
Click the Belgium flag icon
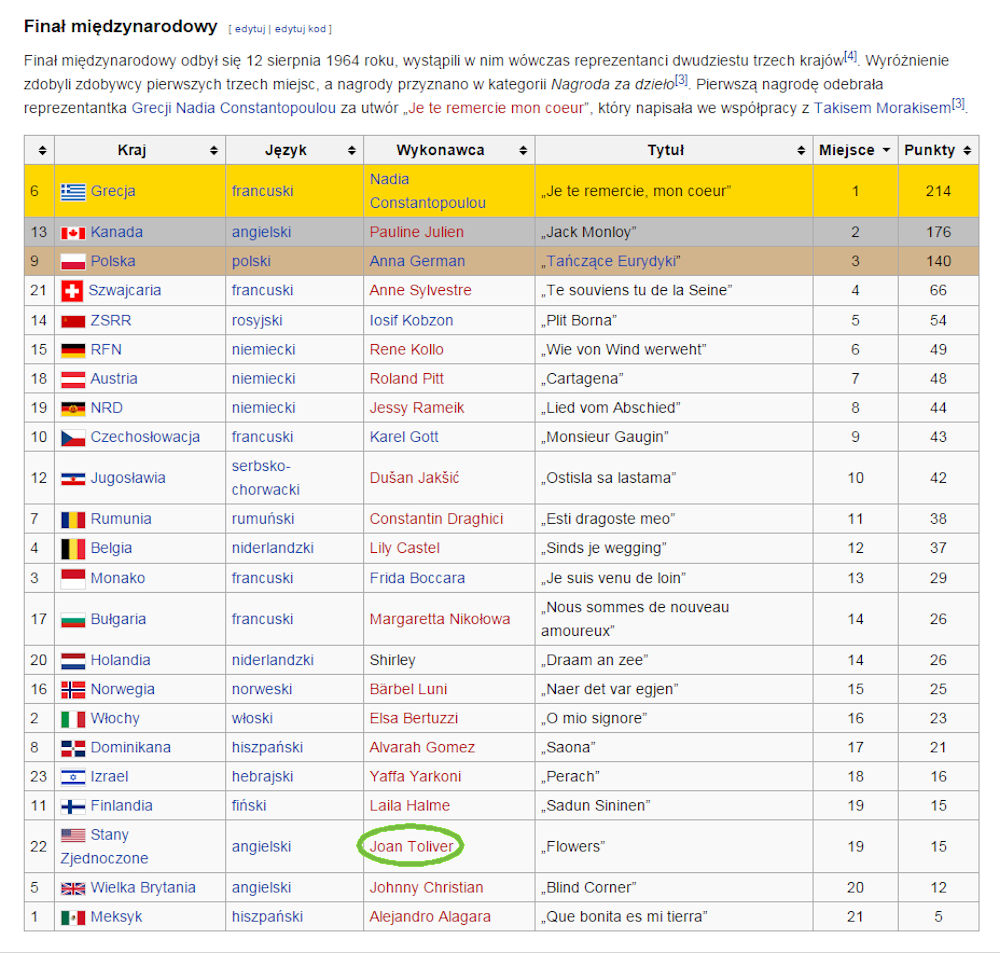(73, 549)
